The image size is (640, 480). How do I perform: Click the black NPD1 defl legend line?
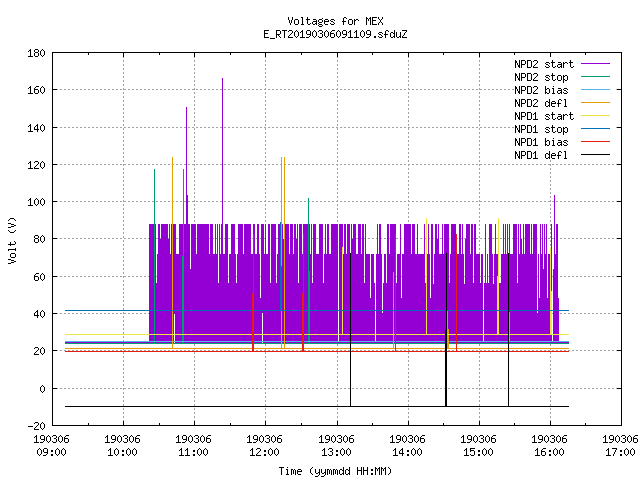[x=595, y=155]
